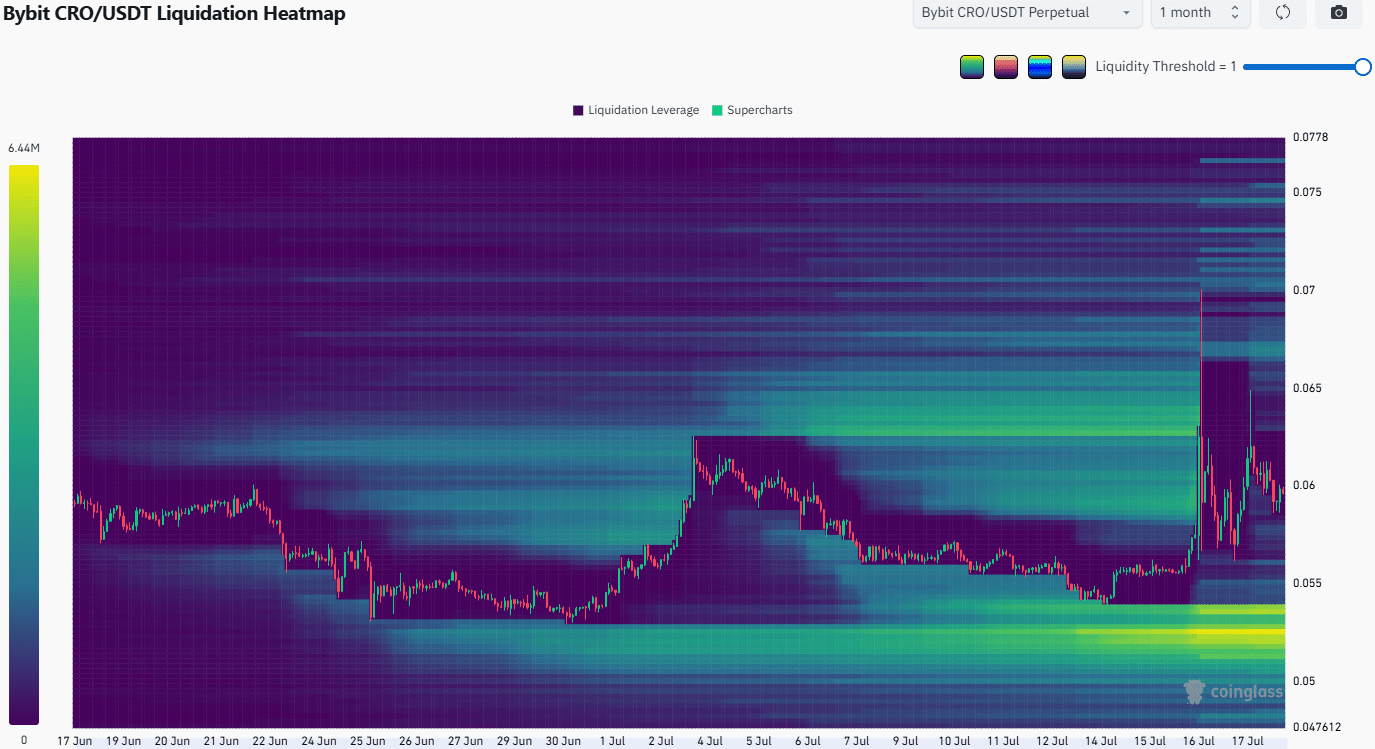Screen dimensions: 1375x749
Task: Click the 22 Jun date label
Action: (270, 741)
